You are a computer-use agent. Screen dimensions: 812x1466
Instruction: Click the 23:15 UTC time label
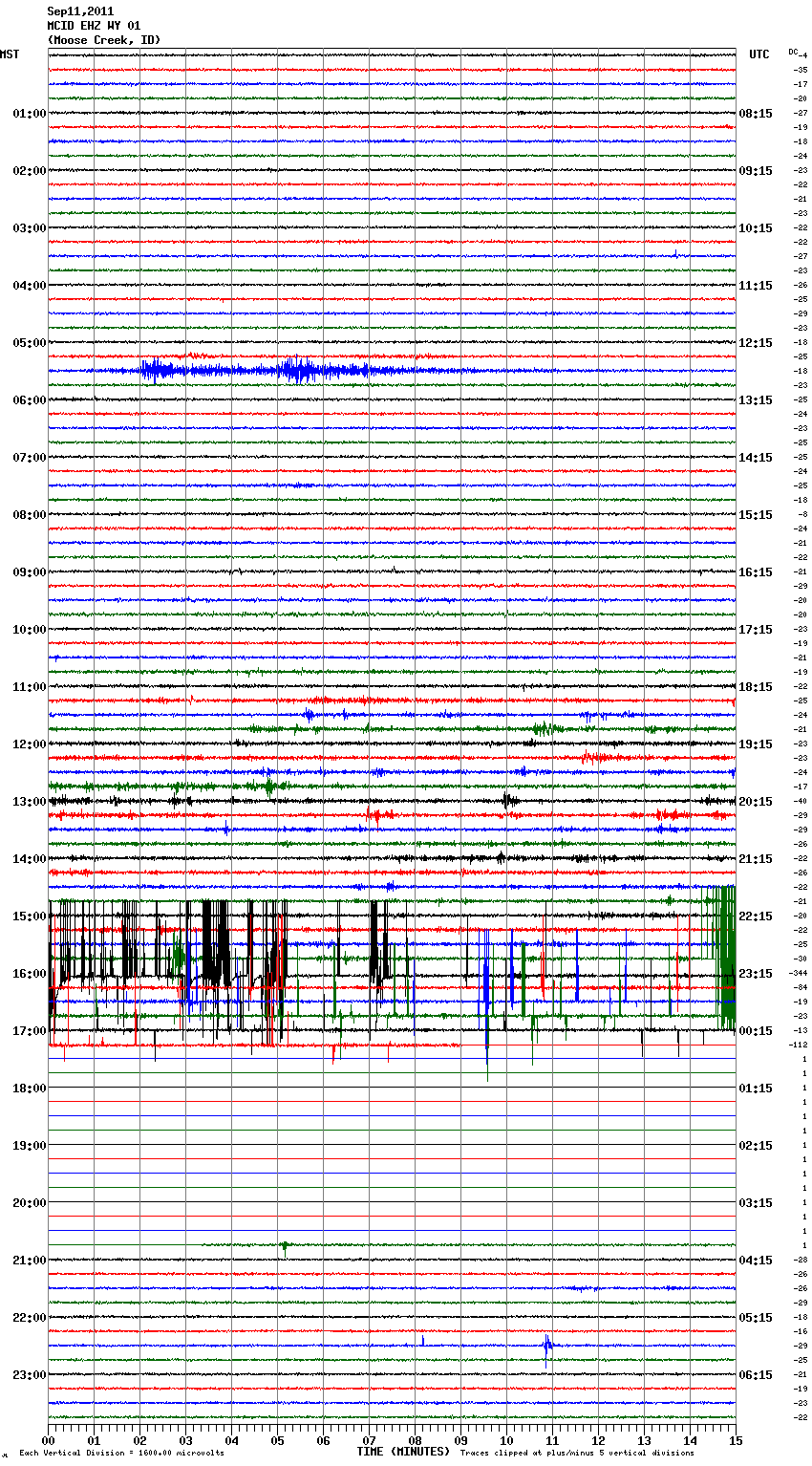tap(756, 974)
